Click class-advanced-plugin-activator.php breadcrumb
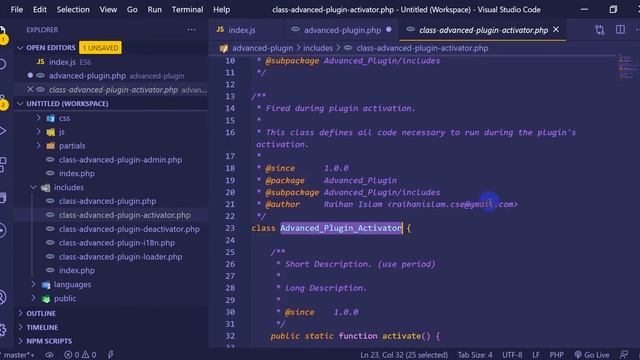This screenshot has width=640, height=360. 422,48
